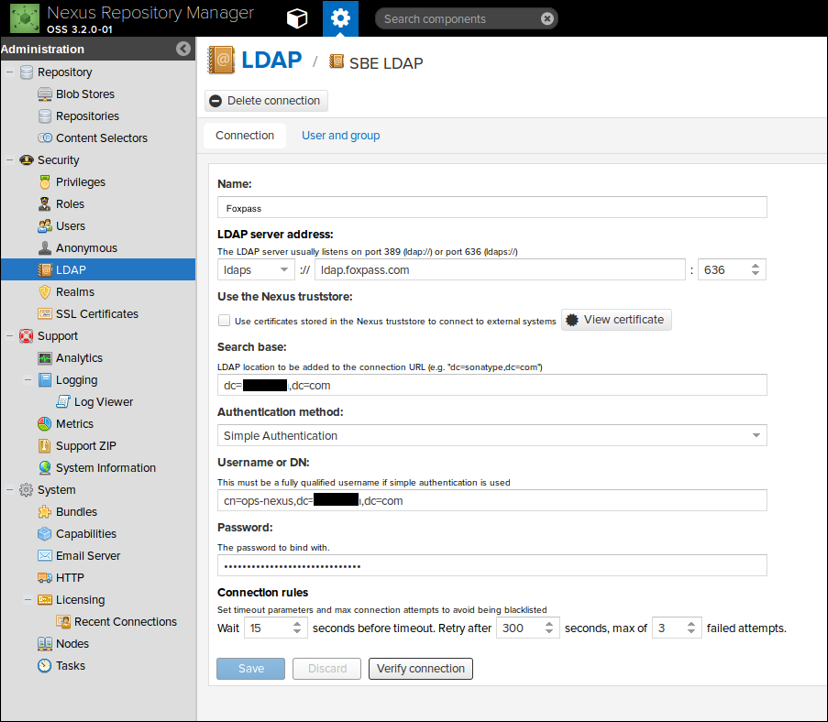Viewport: 828px width, 722px height.
Task: Decrease the port number 636
Action: pos(755,274)
